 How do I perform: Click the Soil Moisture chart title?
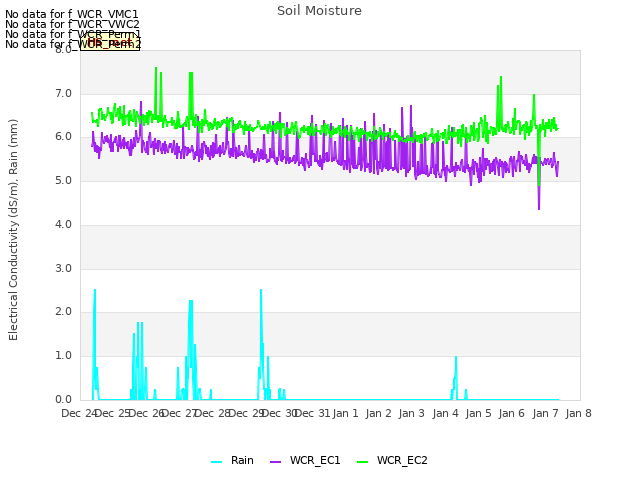(319, 11)
